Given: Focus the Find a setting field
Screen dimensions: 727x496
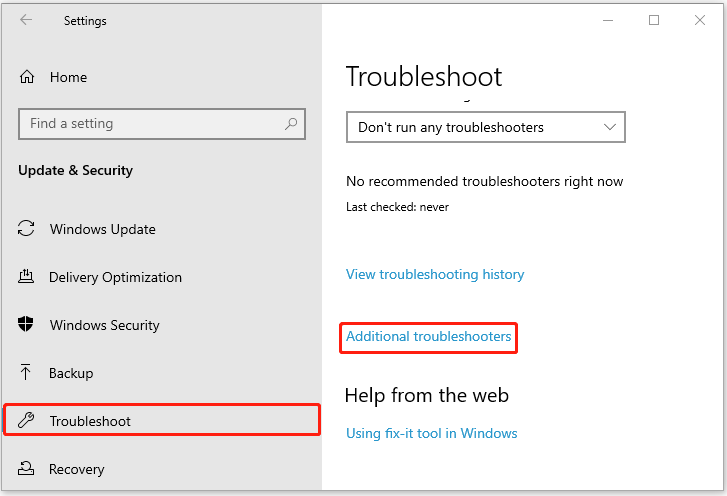Looking at the screenshot, I should pyautogui.click(x=162, y=124).
